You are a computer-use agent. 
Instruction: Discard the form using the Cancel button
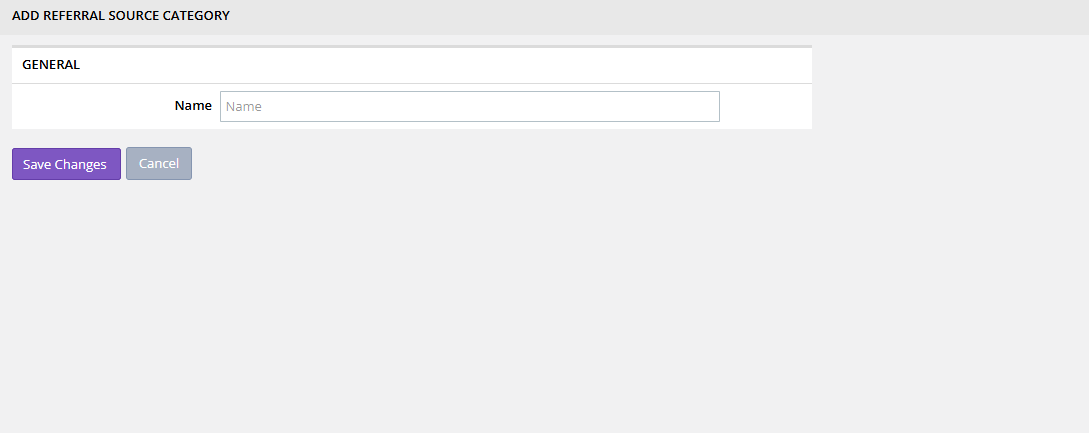[x=158, y=163]
